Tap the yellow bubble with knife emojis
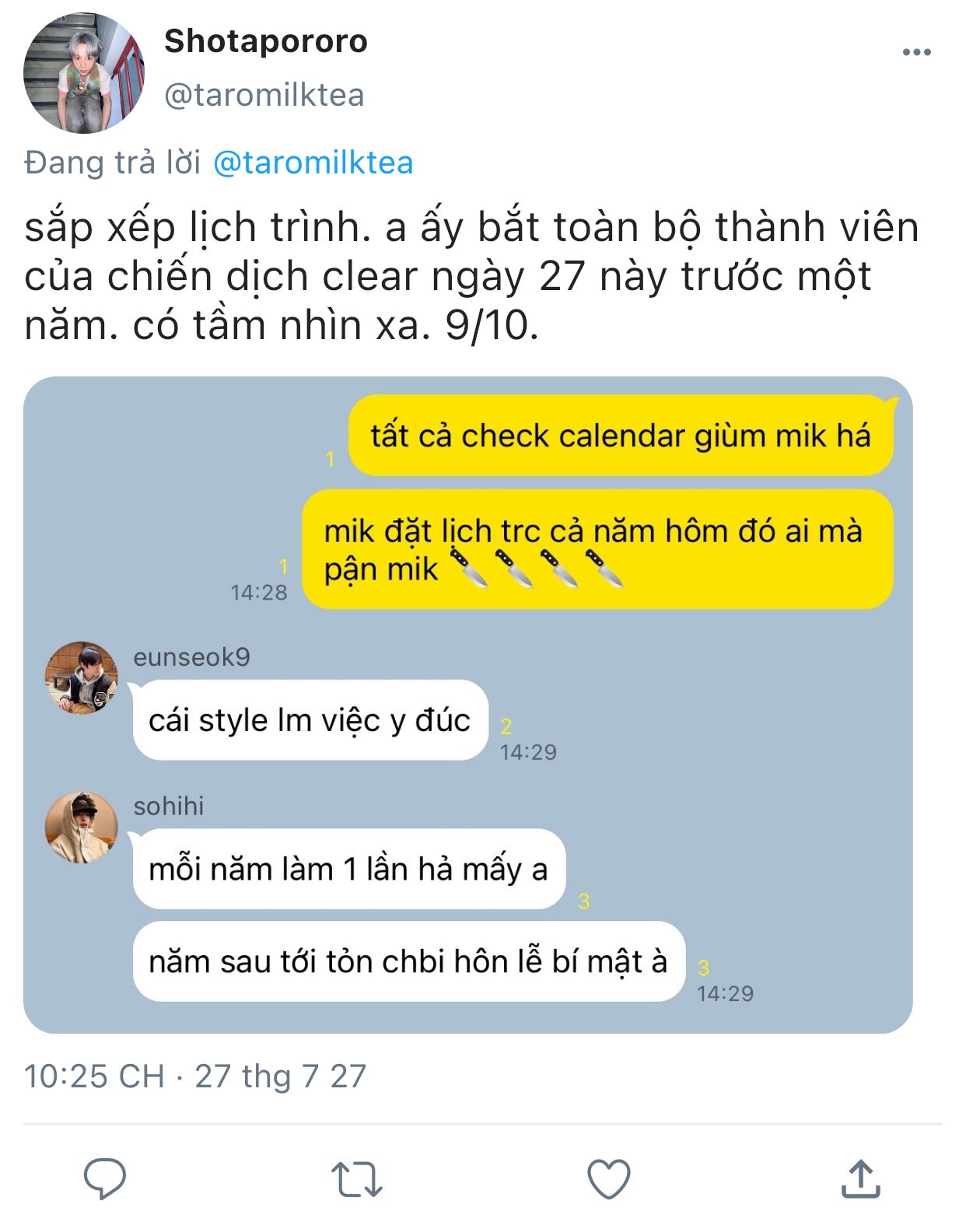 [x=597, y=549]
